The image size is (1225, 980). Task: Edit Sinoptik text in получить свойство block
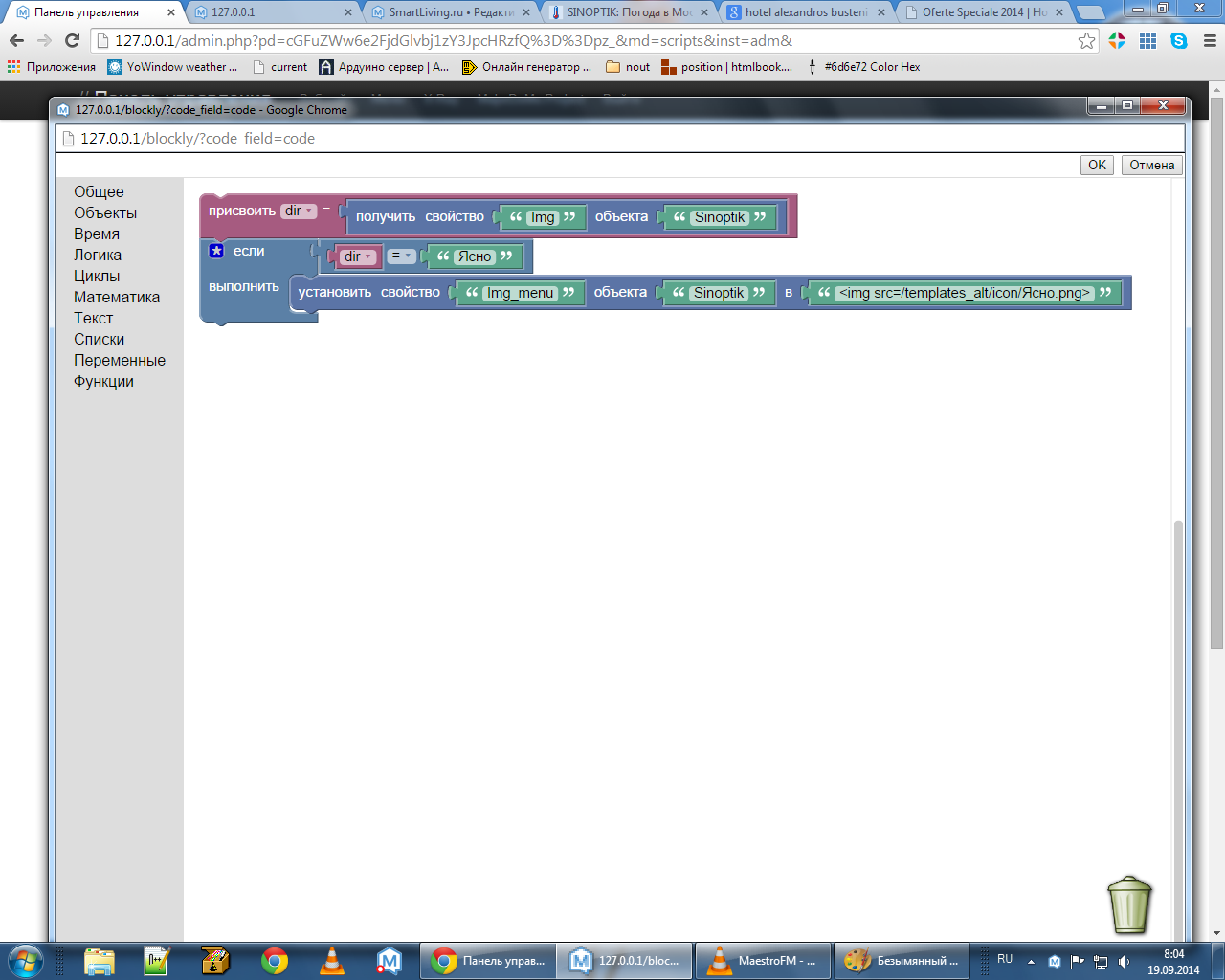tap(720, 217)
